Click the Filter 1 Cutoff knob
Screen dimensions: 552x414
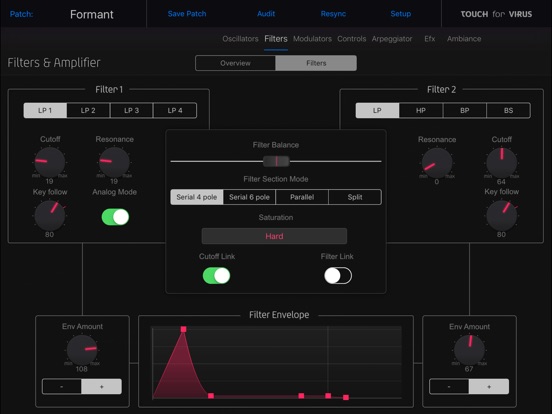[x=50, y=162]
